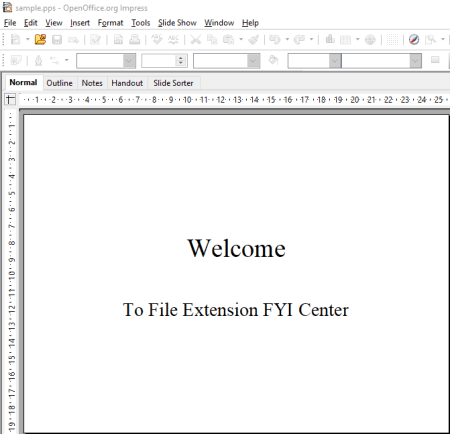The width and height of the screenshot is (450, 434).
Task: Click the Area paint bucket icon
Action: click(273, 61)
